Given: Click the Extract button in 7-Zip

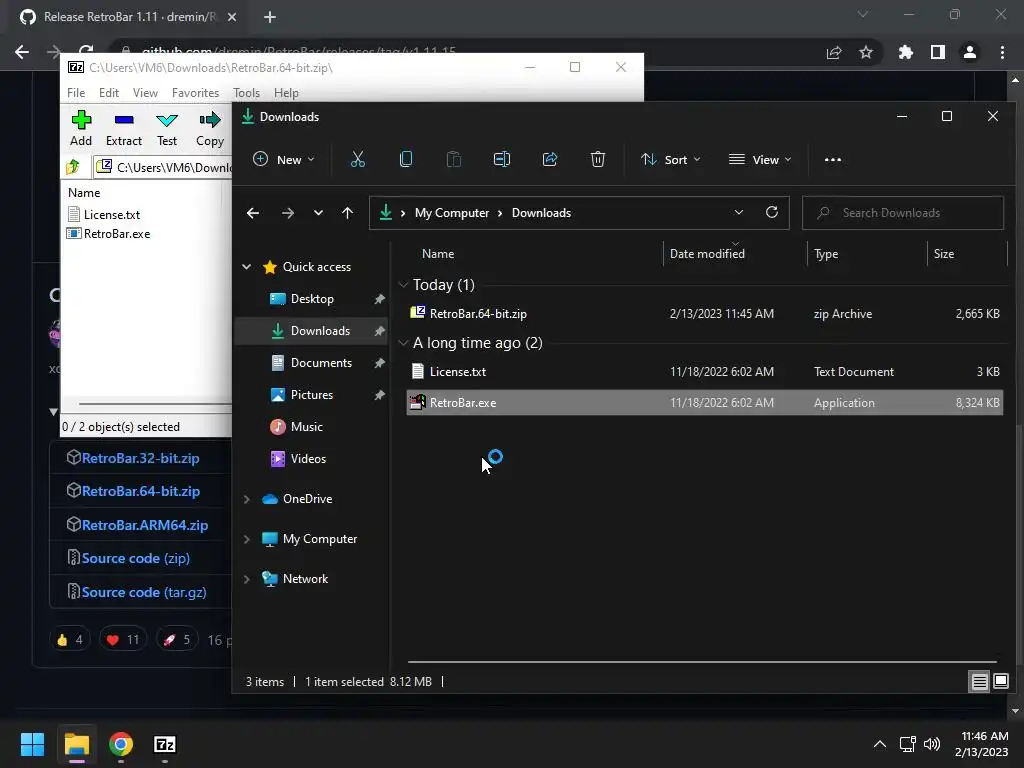Looking at the screenshot, I should 123,128.
